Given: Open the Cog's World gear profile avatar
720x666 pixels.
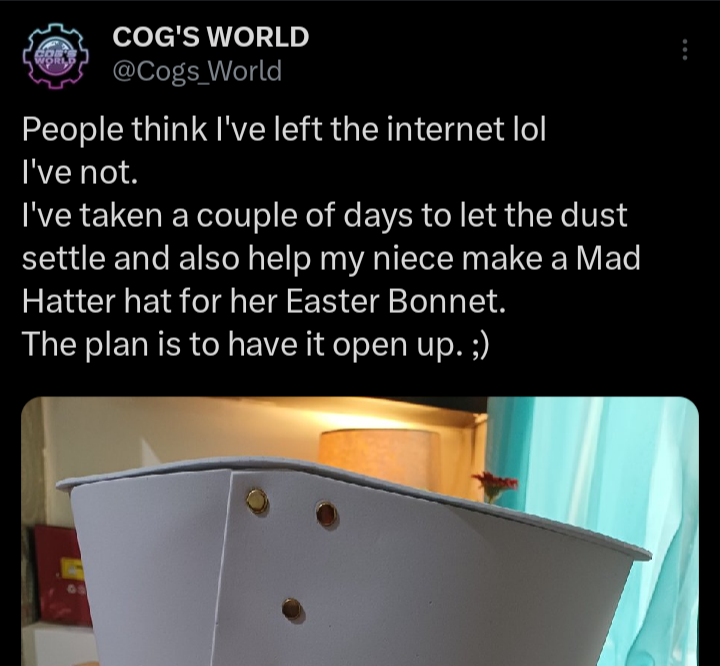Looking at the screenshot, I should [x=55, y=55].
